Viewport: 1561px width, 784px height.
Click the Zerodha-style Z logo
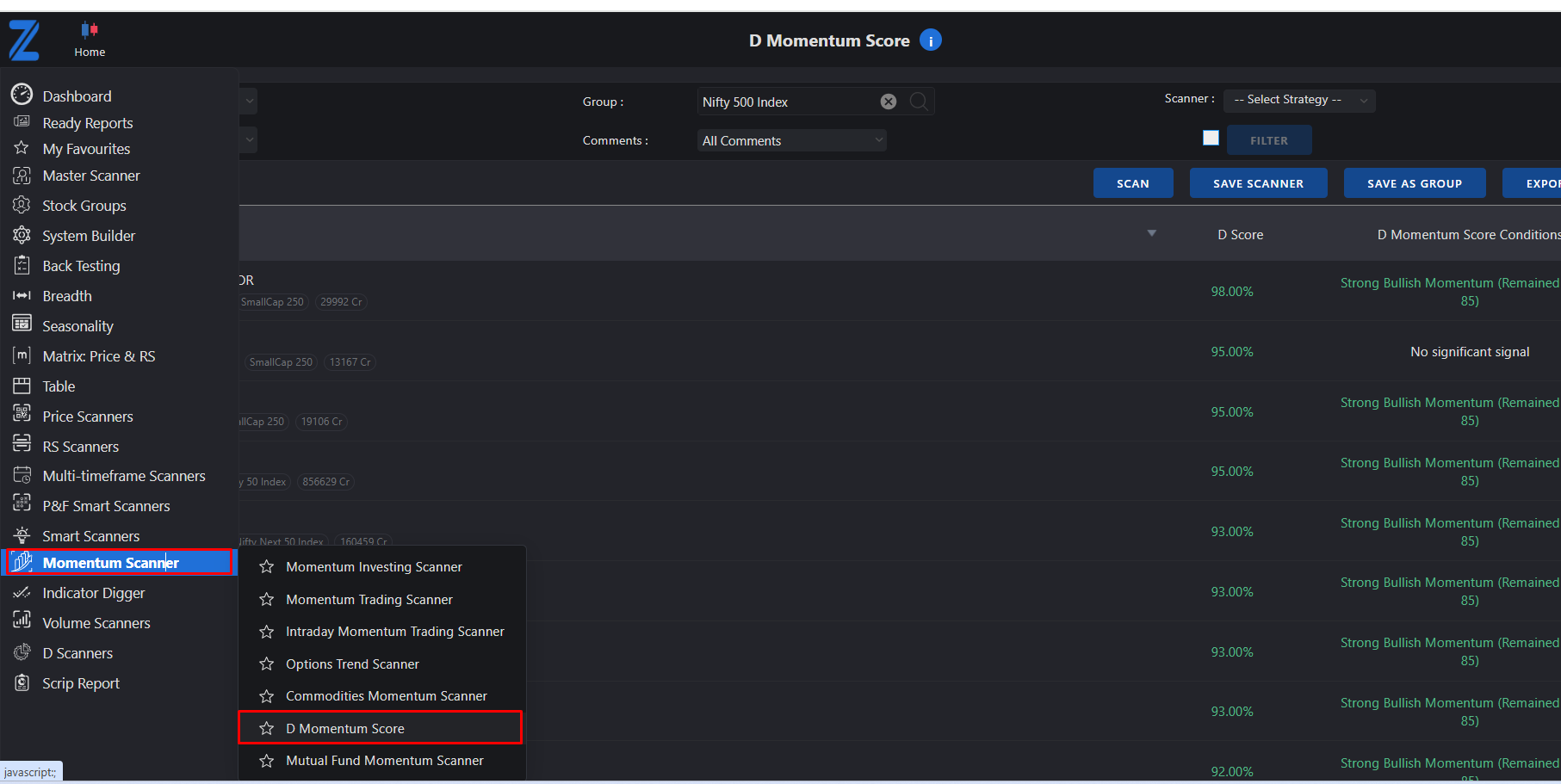[x=24, y=40]
